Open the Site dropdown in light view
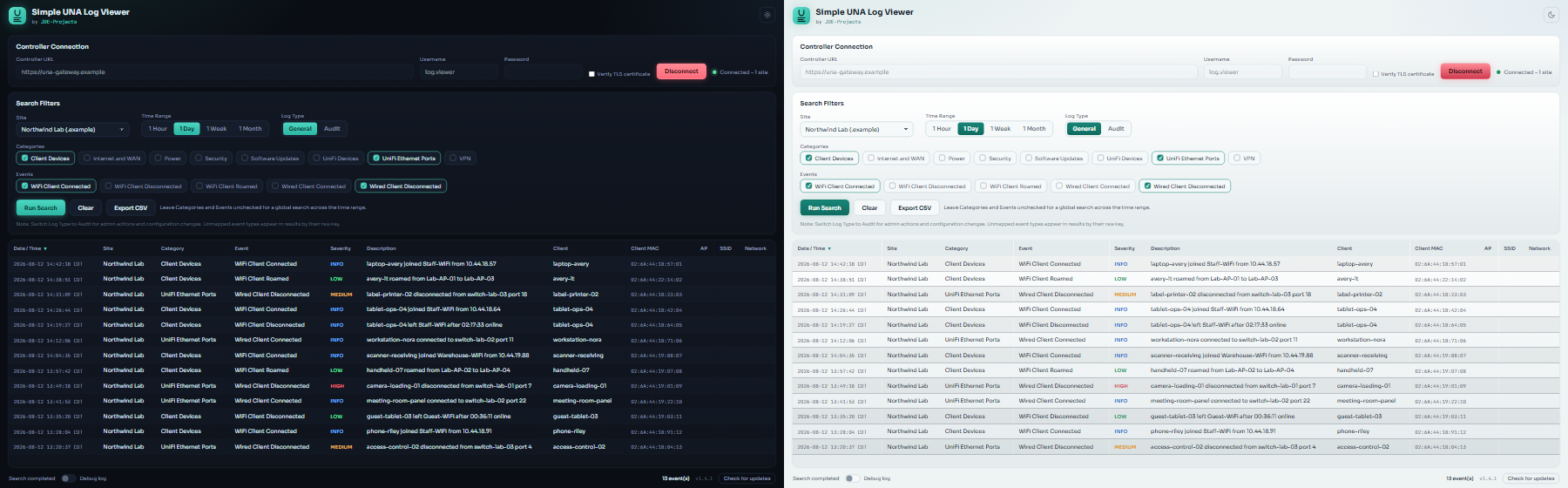Viewport: 1568px width, 488px height. point(856,129)
